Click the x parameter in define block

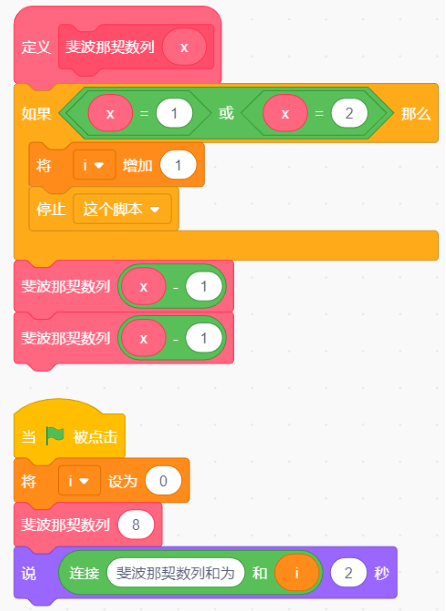coord(184,47)
